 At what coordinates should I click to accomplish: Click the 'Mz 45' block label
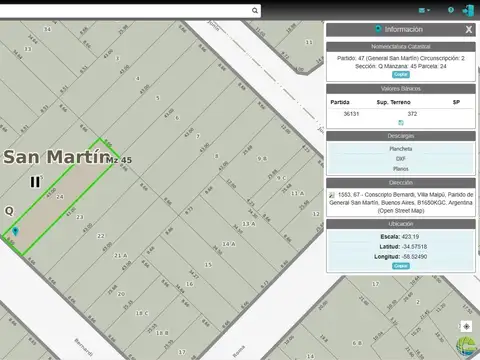pyautogui.click(x=119, y=160)
